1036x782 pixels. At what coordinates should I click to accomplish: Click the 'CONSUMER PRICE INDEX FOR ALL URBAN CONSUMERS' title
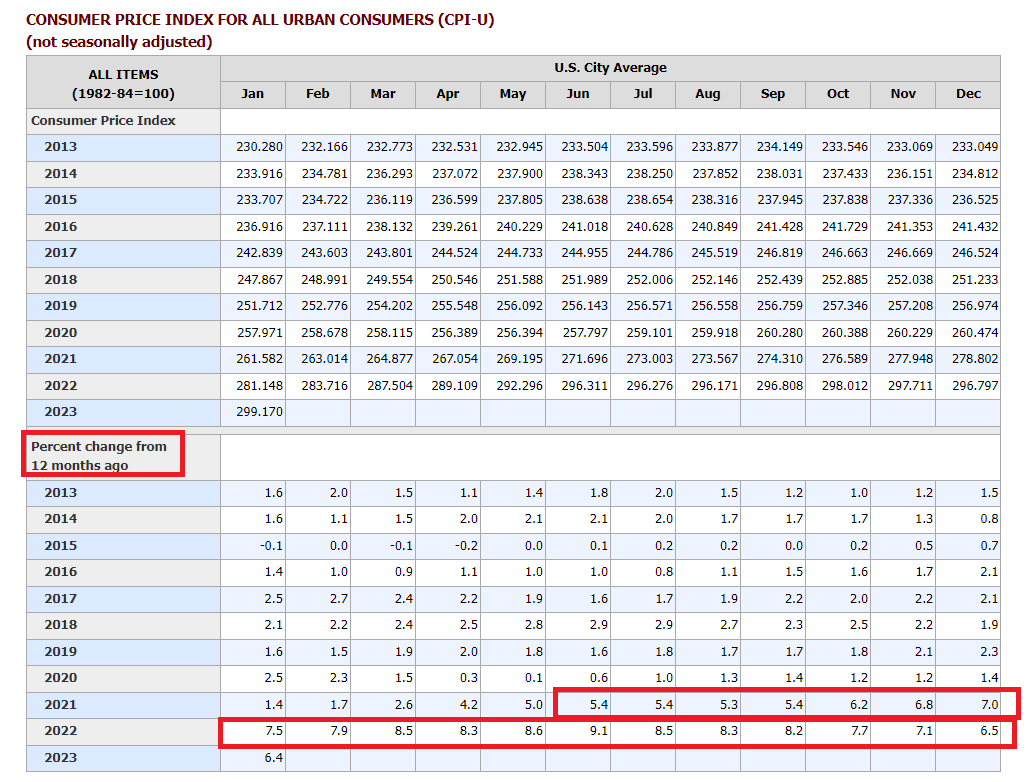point(260,20)
